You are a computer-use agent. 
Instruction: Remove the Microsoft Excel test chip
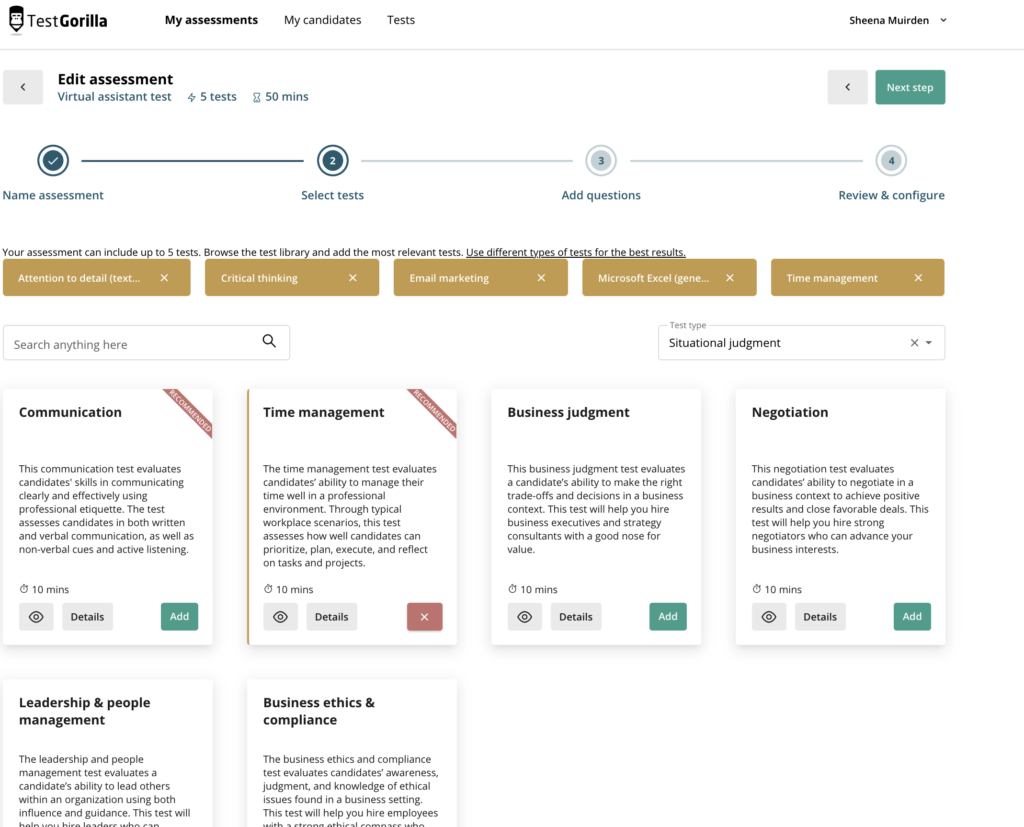(730, 277)
